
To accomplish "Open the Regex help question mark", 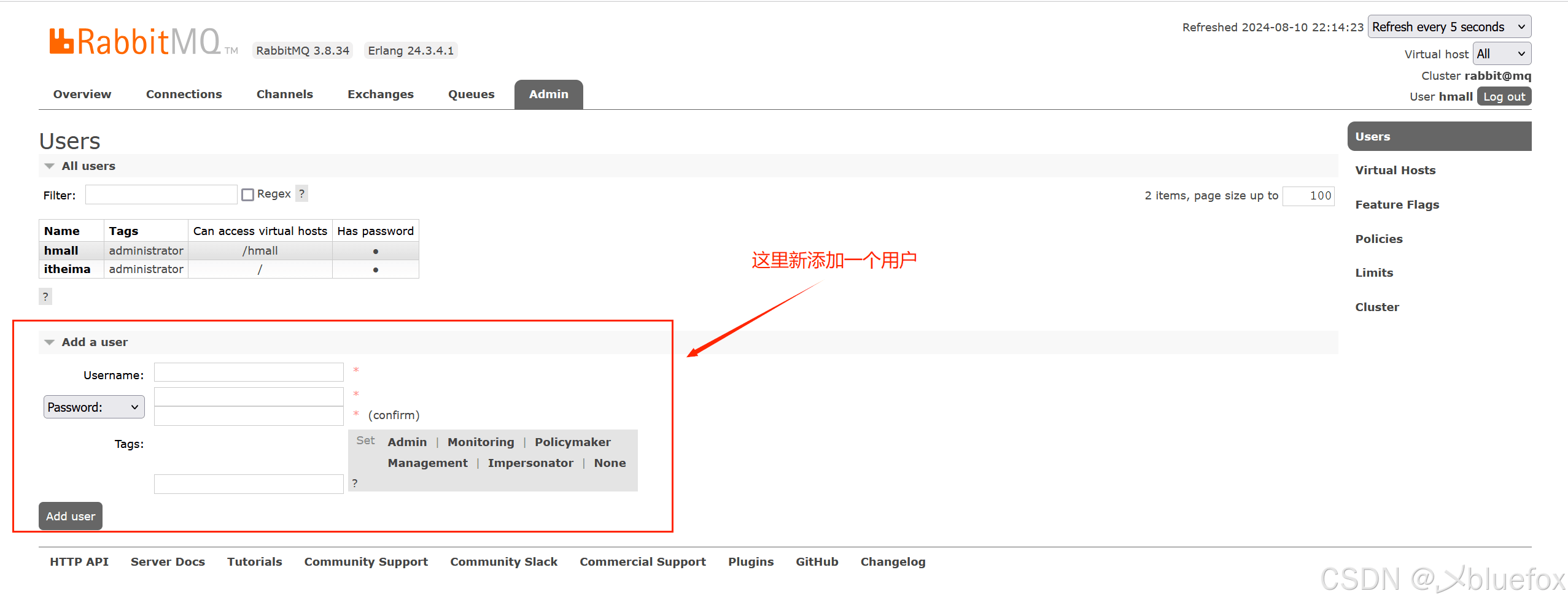I will pos(301,193).
